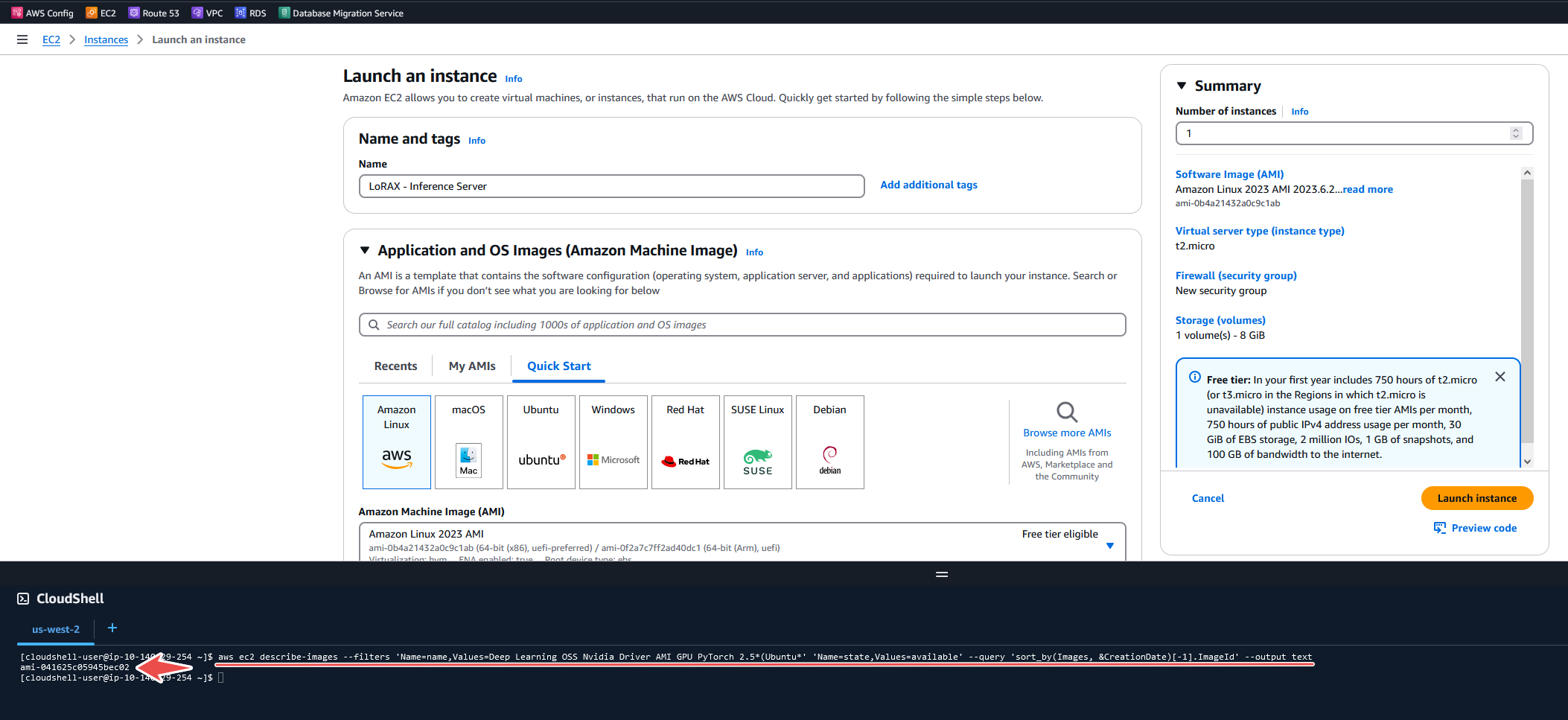
Task: Click the Browse more AMIs magnifier icon
Action: (x=1067, y=412)
